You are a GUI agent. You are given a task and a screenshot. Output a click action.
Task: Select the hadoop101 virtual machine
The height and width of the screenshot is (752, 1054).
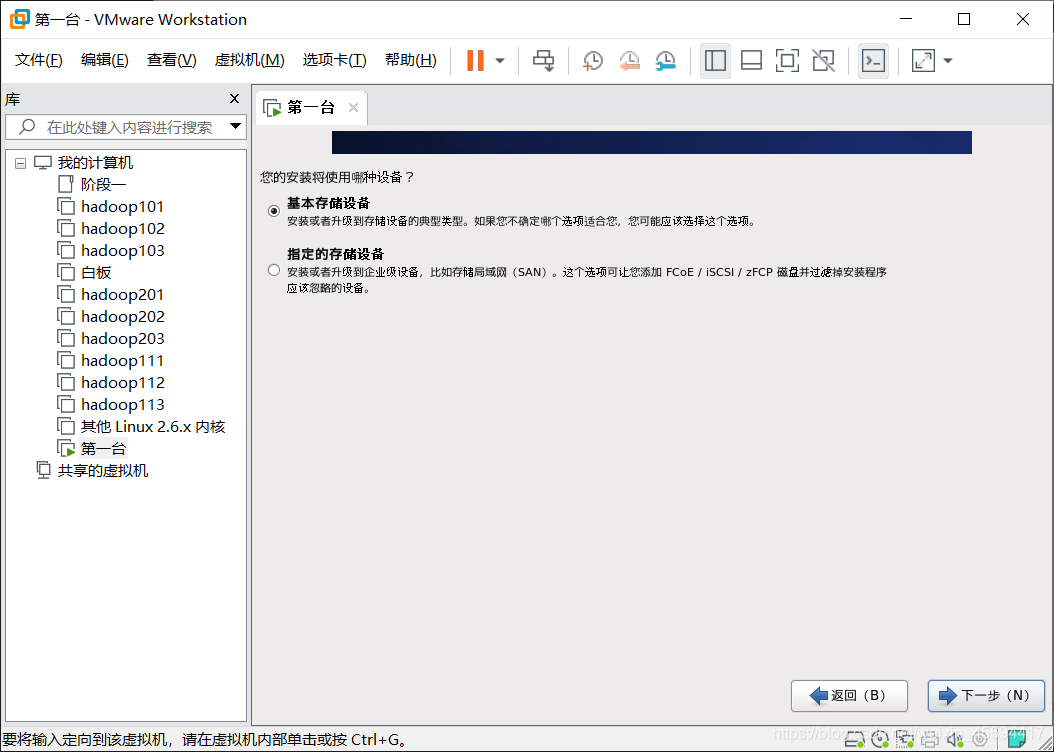point(122,206)
